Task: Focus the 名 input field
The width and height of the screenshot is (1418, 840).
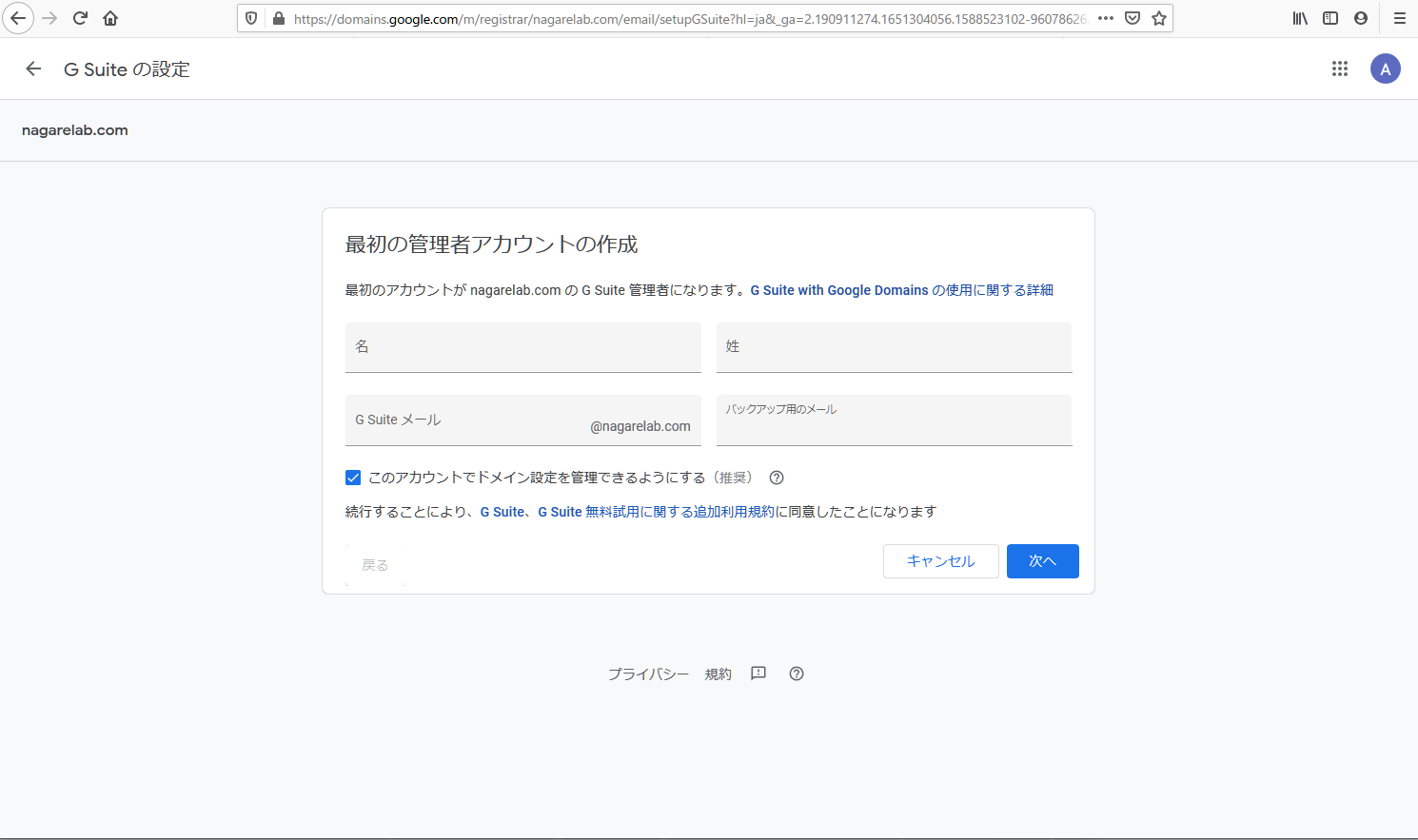Action: click(x=523, y=347)
